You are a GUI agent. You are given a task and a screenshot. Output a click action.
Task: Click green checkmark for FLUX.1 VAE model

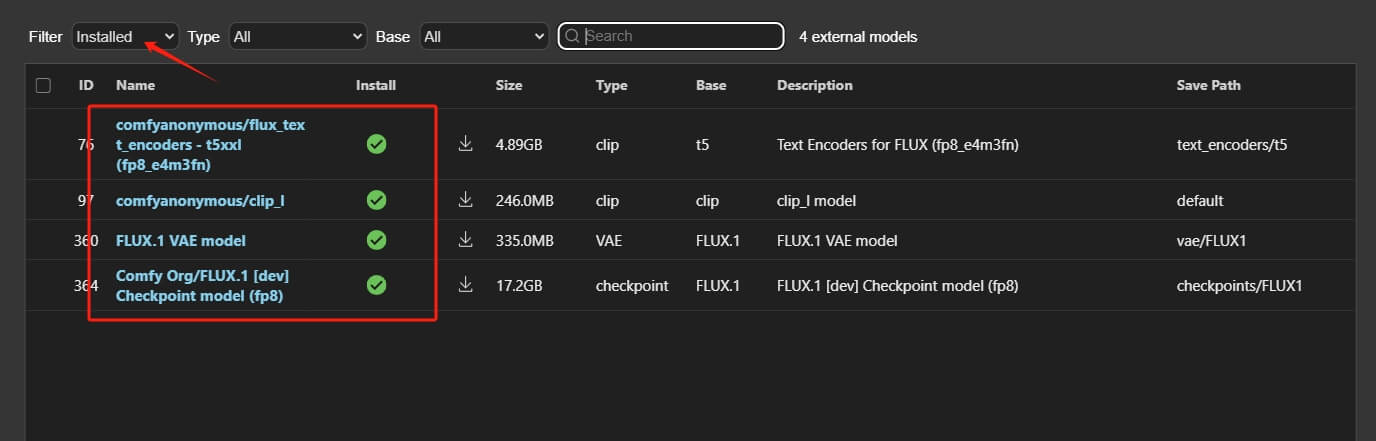(x=376, y=240)
